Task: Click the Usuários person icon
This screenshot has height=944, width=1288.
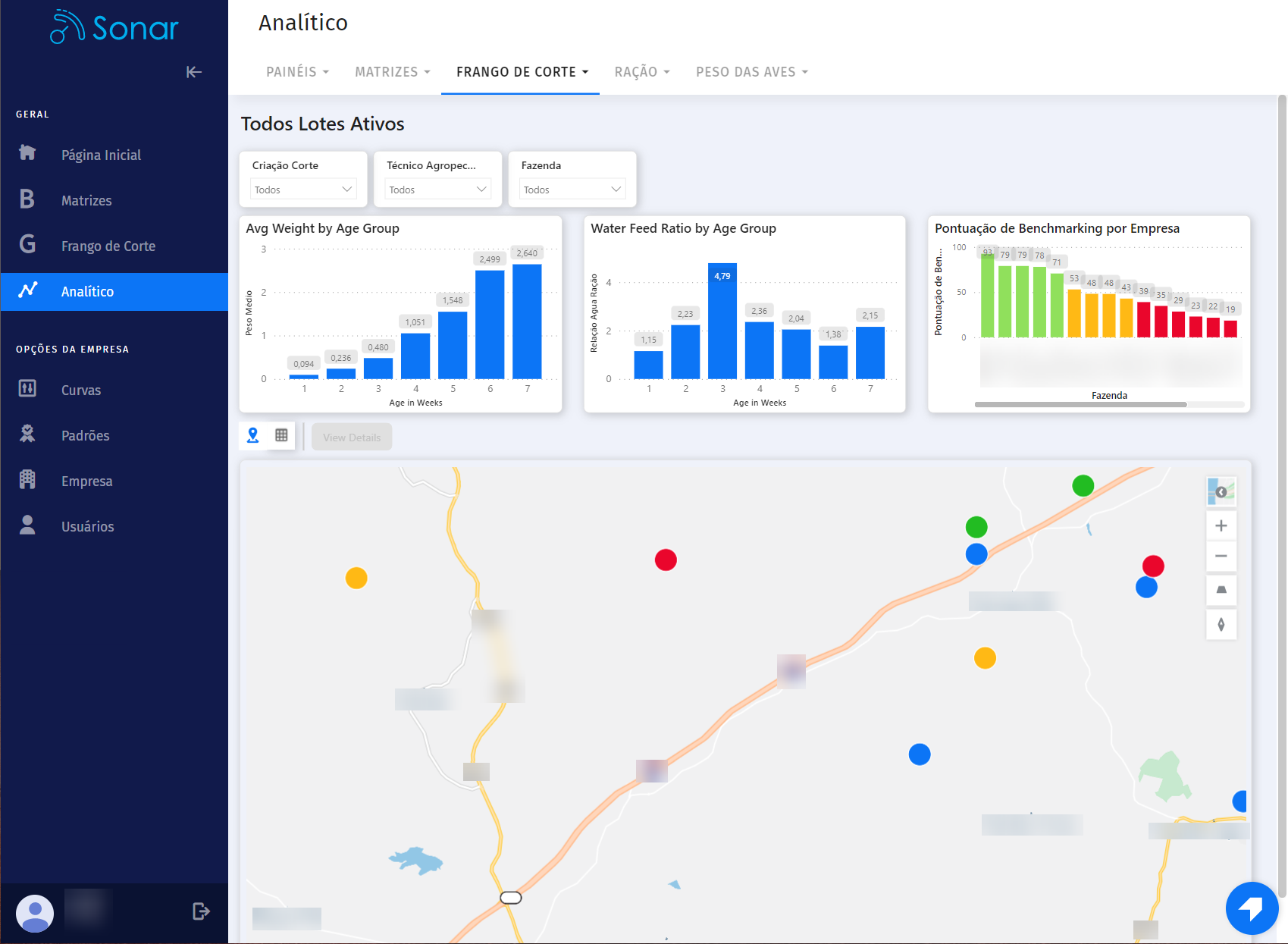Action: [x=27, y=525]
